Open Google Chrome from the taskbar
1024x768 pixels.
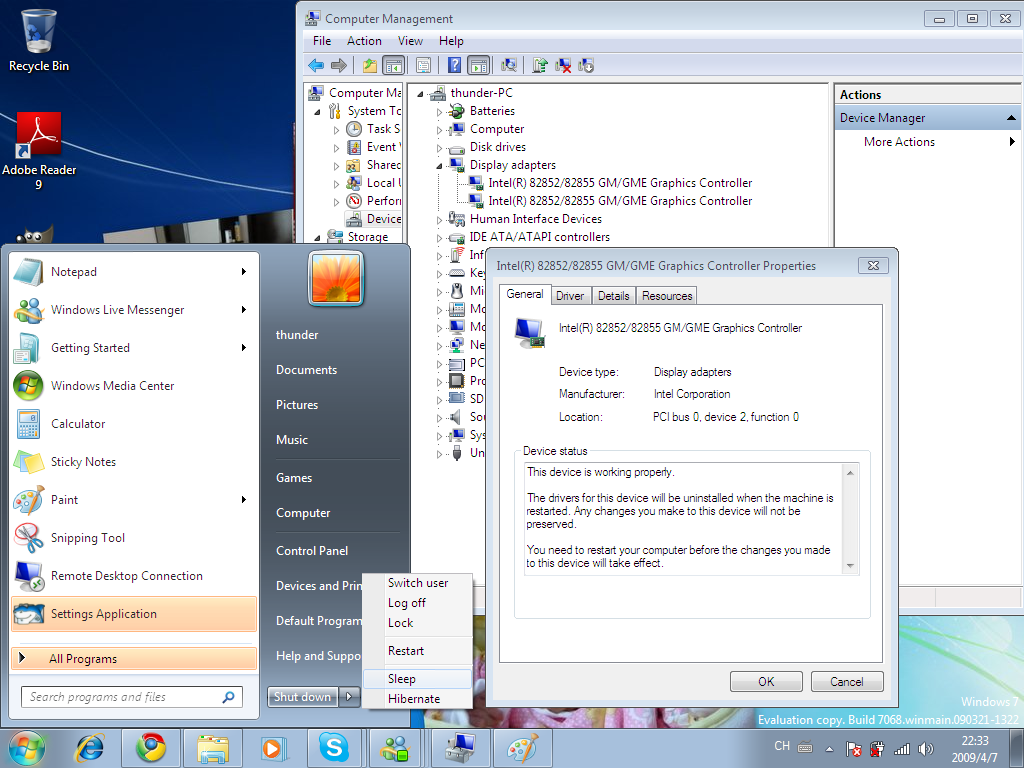pyautogui.click(x=151, y=748)
